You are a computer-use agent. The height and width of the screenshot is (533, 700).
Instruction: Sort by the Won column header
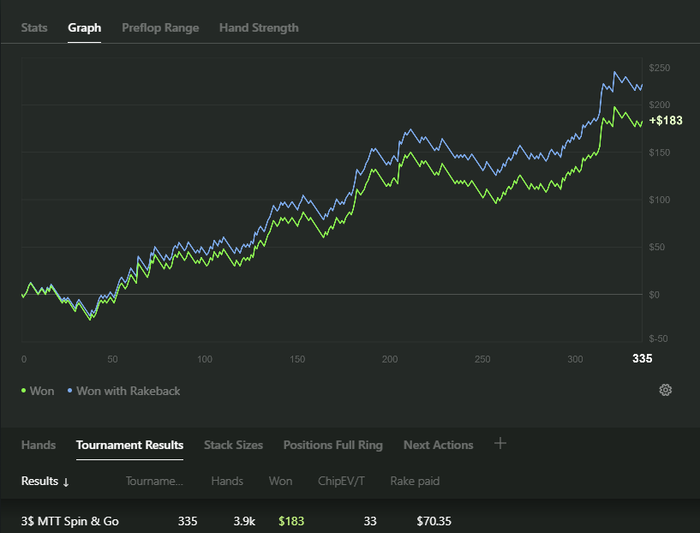tap(280, 481)
